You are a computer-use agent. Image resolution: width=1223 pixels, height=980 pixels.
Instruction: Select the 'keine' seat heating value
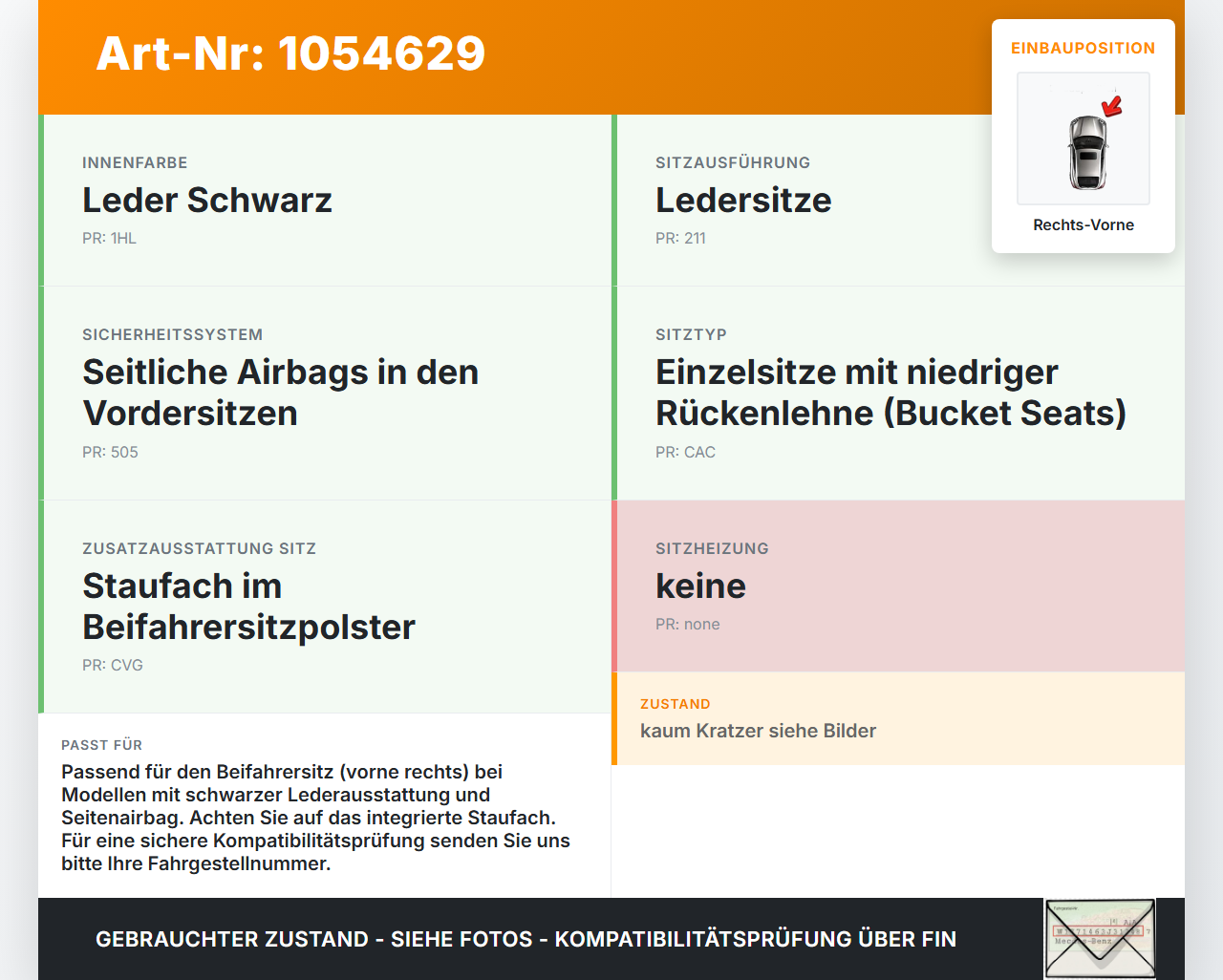(x=700, y=586)
